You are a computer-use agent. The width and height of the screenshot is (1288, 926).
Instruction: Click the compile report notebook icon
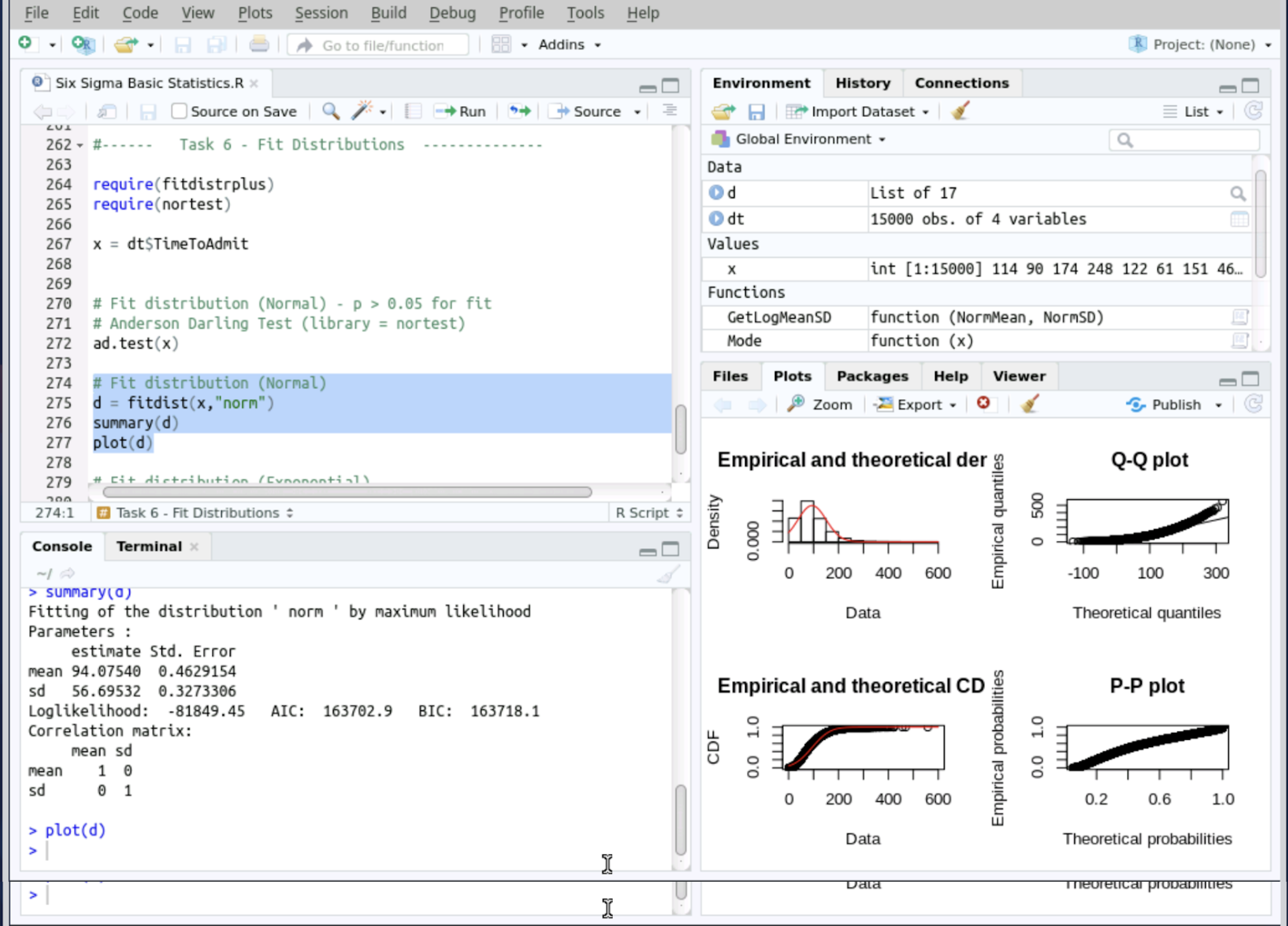tap(413, 111)
